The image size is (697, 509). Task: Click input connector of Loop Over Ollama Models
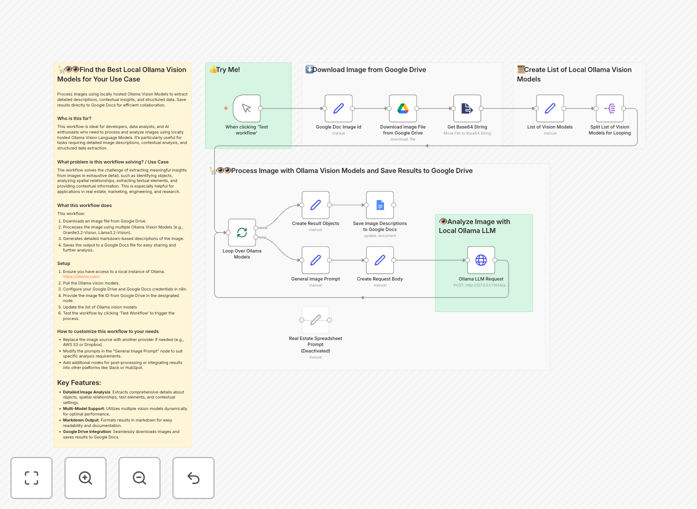tap(228, 232)
